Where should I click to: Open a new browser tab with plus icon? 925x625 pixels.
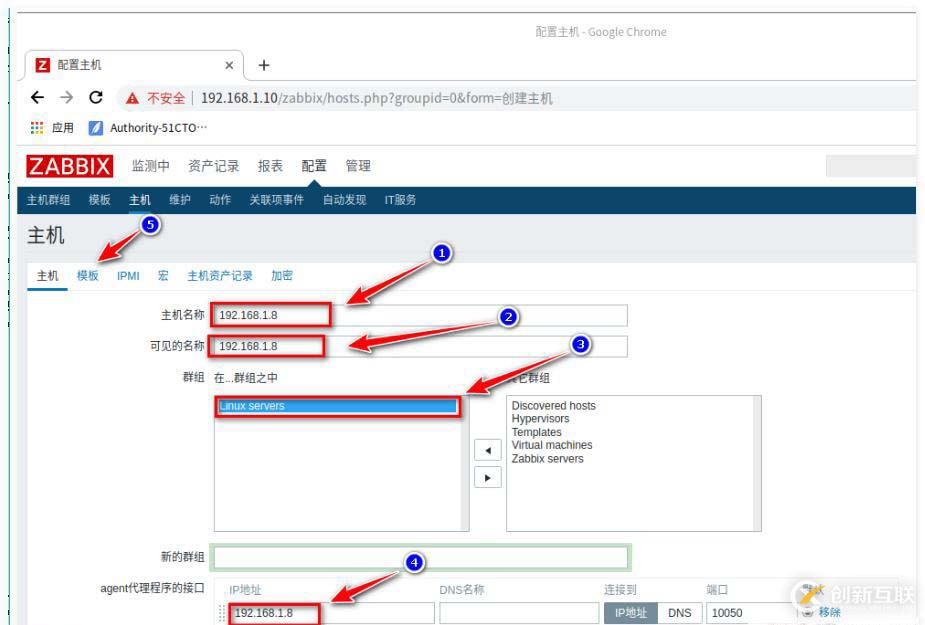(x=264, y=66)
